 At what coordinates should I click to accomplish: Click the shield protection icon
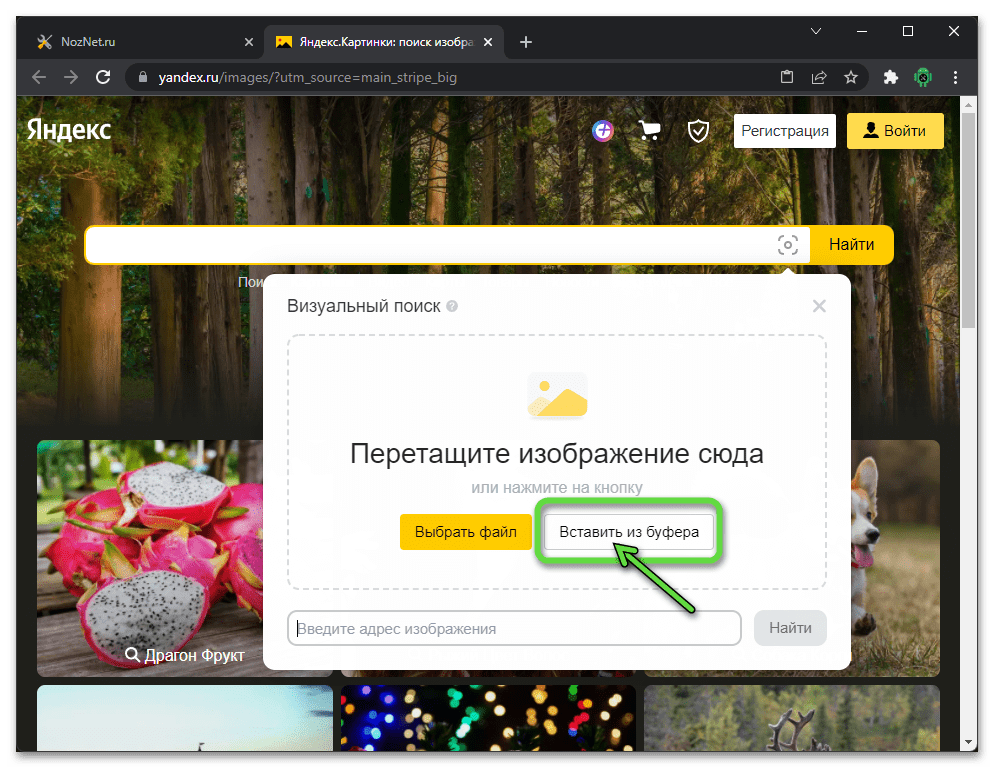[x=698, y=131]
